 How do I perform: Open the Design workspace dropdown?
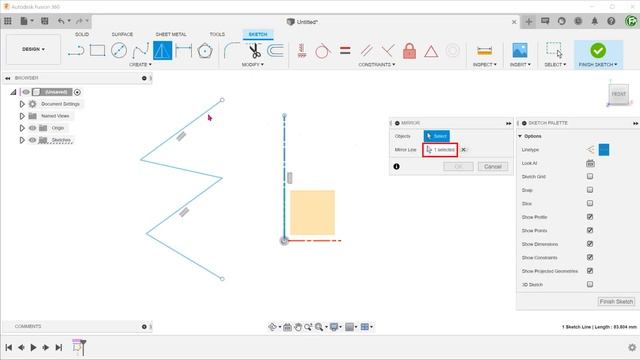coord(33,49)
